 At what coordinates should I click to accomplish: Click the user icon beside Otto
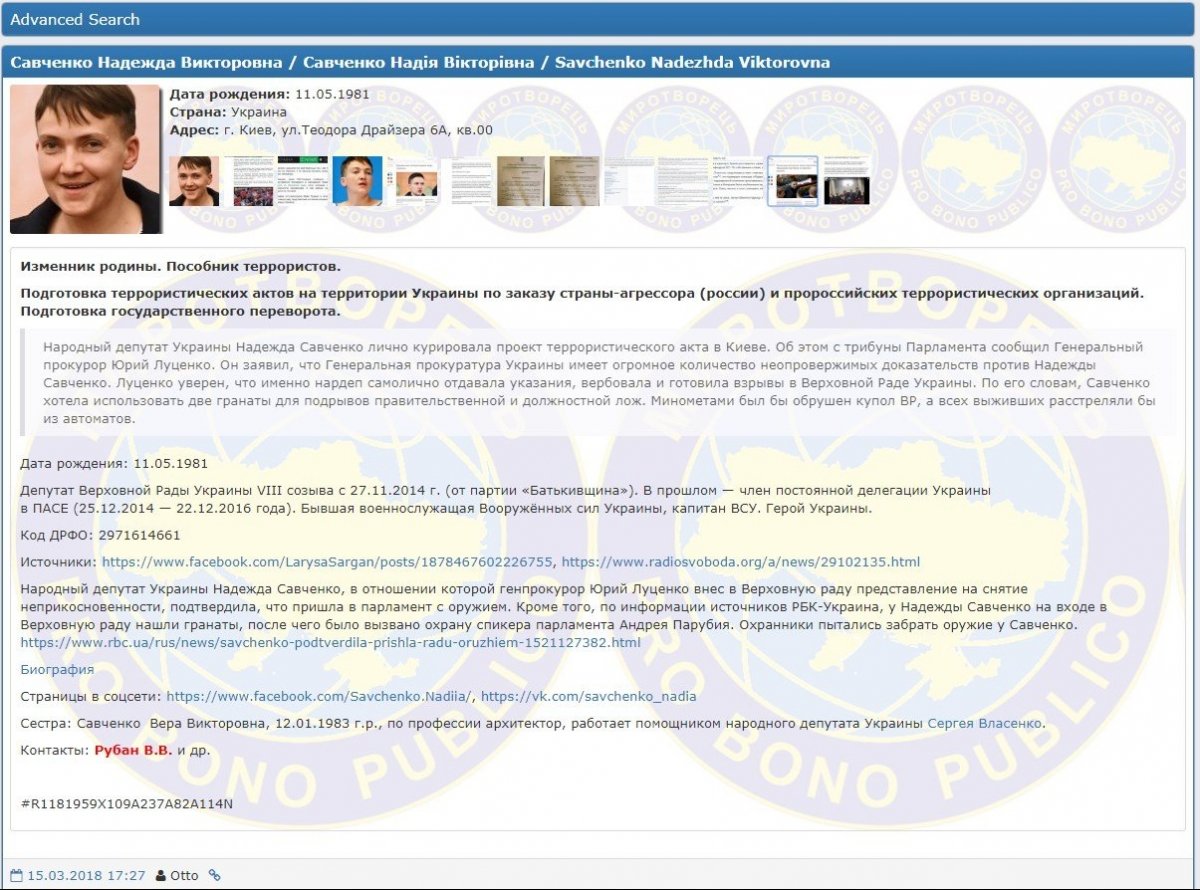point(161,875)
